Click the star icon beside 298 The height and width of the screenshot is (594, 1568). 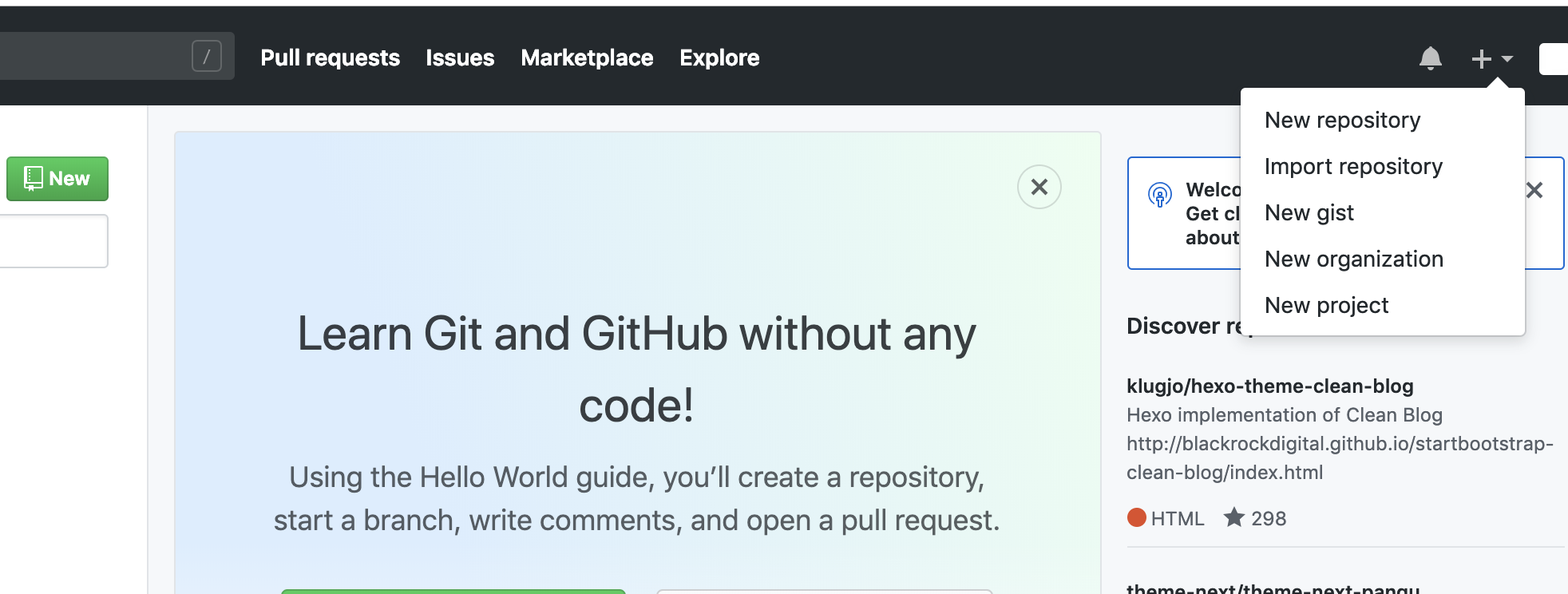point(1234,517)
